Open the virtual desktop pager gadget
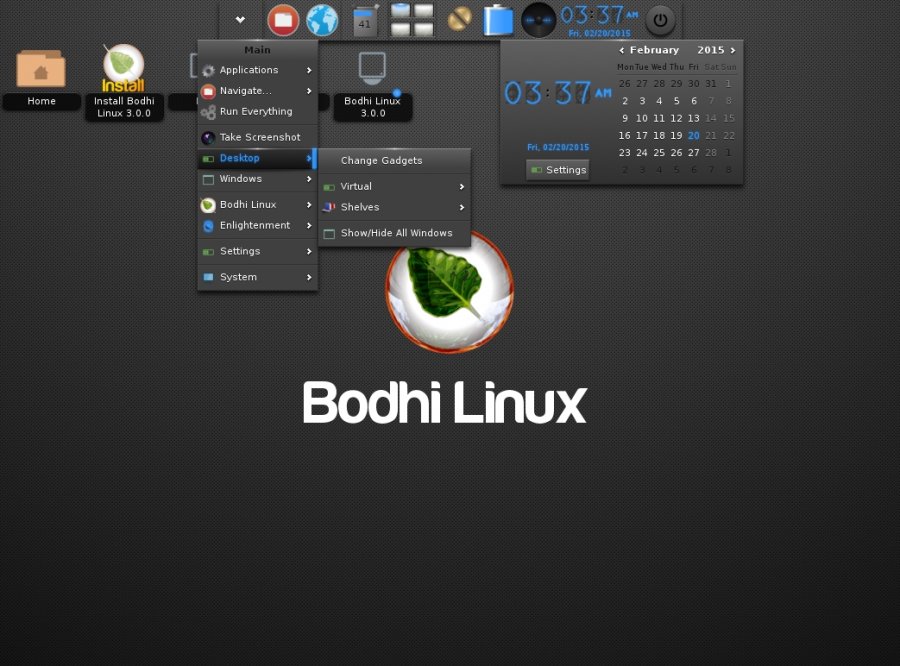The width and height of the screenshot is (900, 666). 412,20
